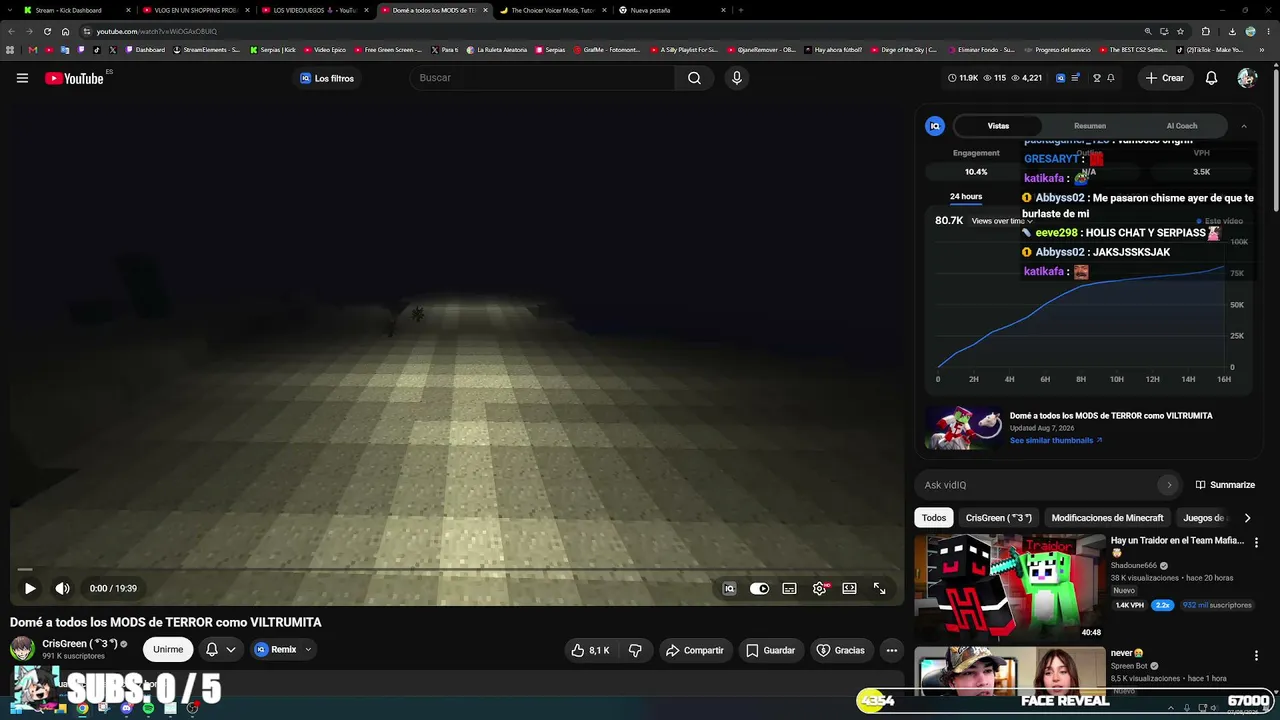Screen dimensions: 1280x720
Task: Save the video with Guardar
Action: [770, 650]
